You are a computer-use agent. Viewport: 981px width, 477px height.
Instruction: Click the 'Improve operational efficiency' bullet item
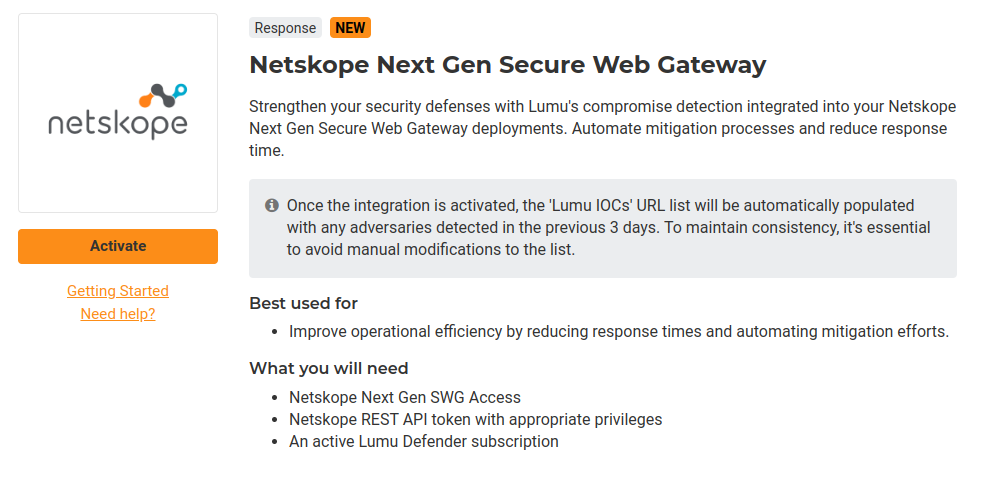[618, 331]
